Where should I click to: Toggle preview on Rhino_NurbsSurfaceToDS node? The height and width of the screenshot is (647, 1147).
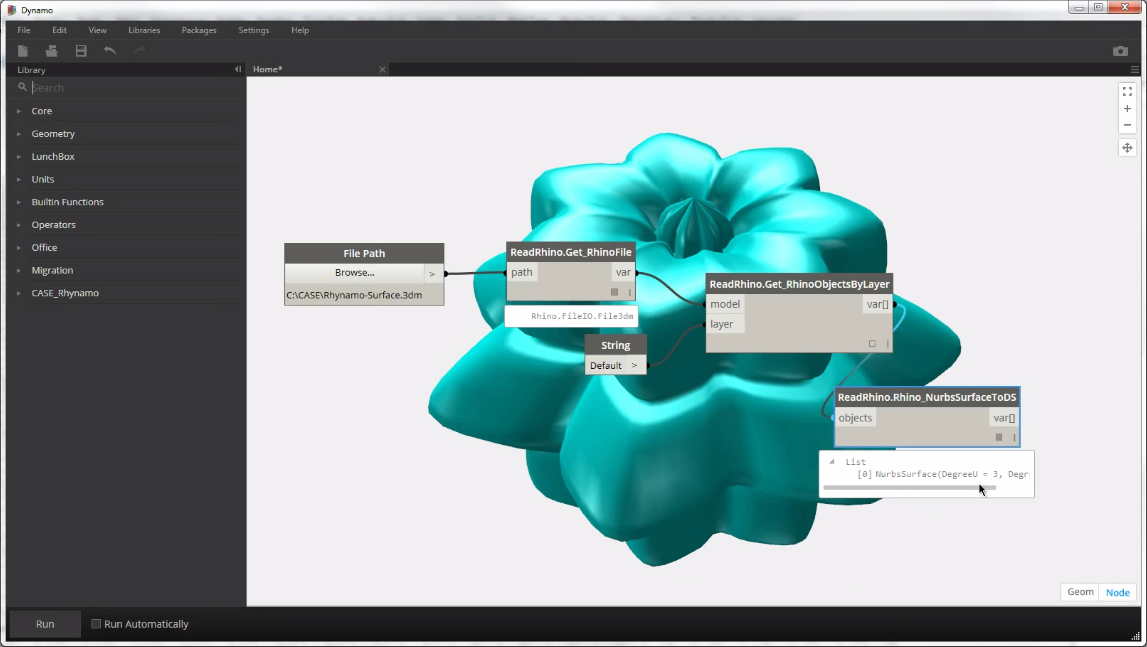point(999,437)
